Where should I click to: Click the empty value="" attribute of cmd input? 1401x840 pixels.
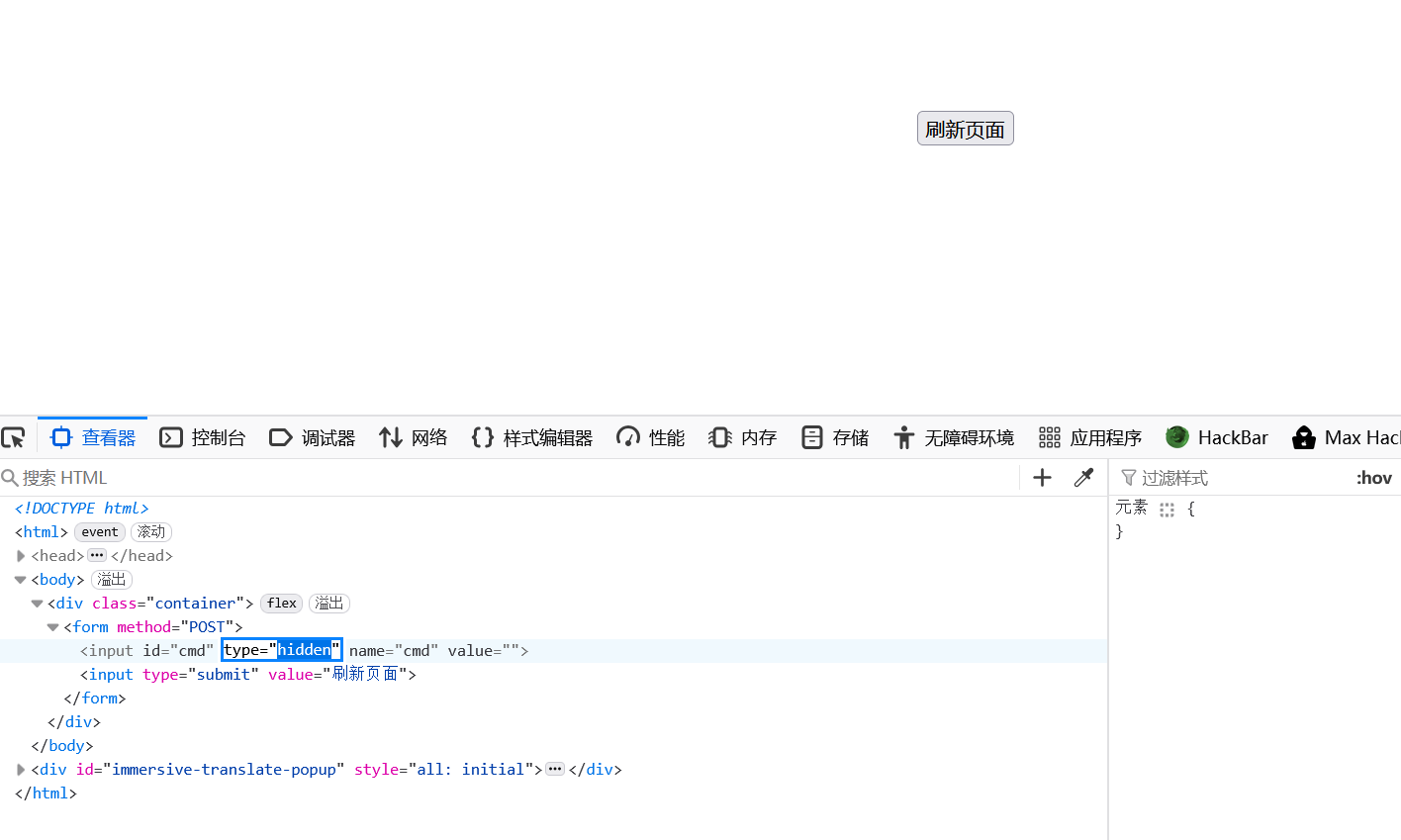tap(484, 650)
